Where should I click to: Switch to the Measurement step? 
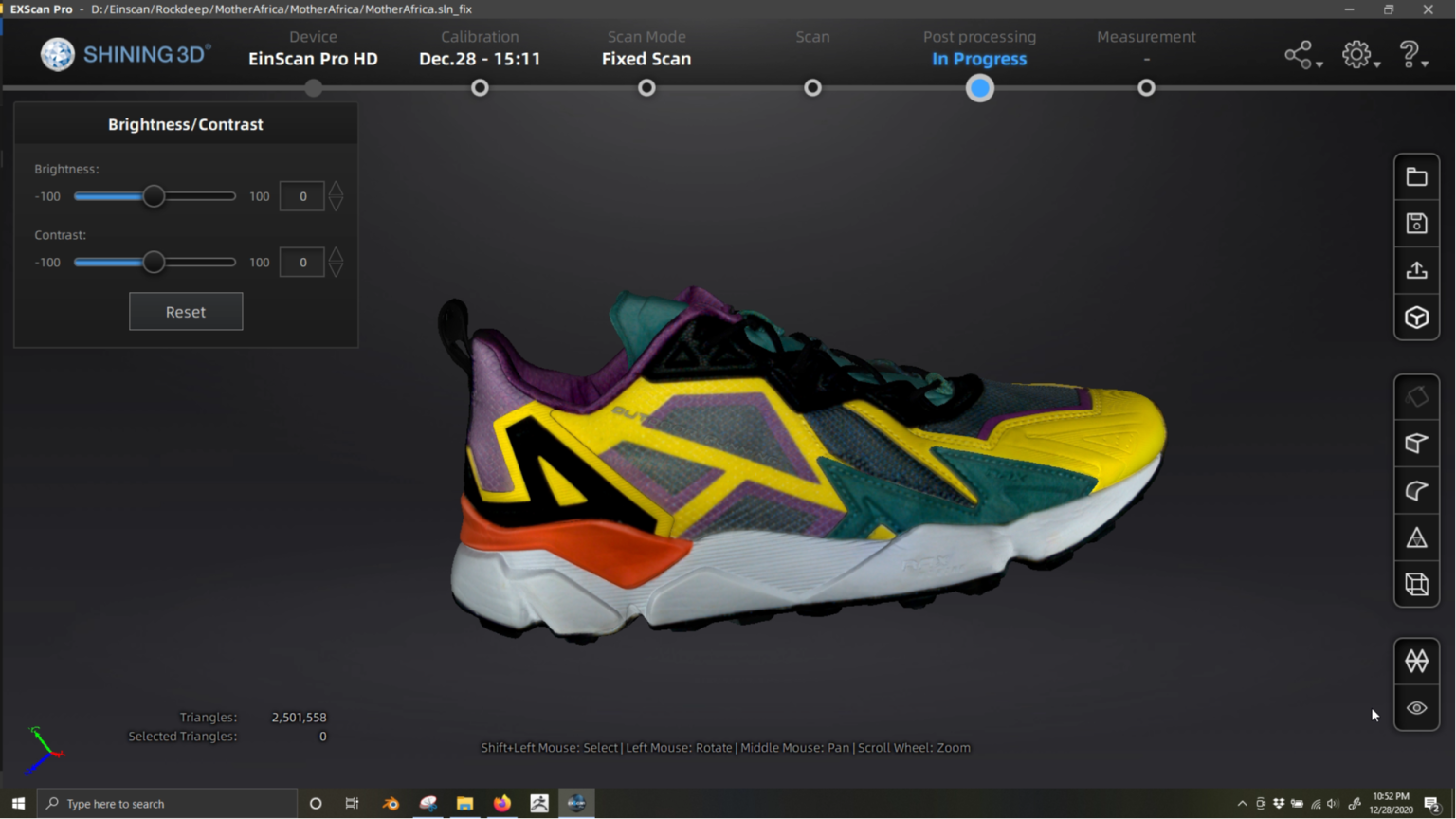pyautogui.click(x=1146, y=87)
